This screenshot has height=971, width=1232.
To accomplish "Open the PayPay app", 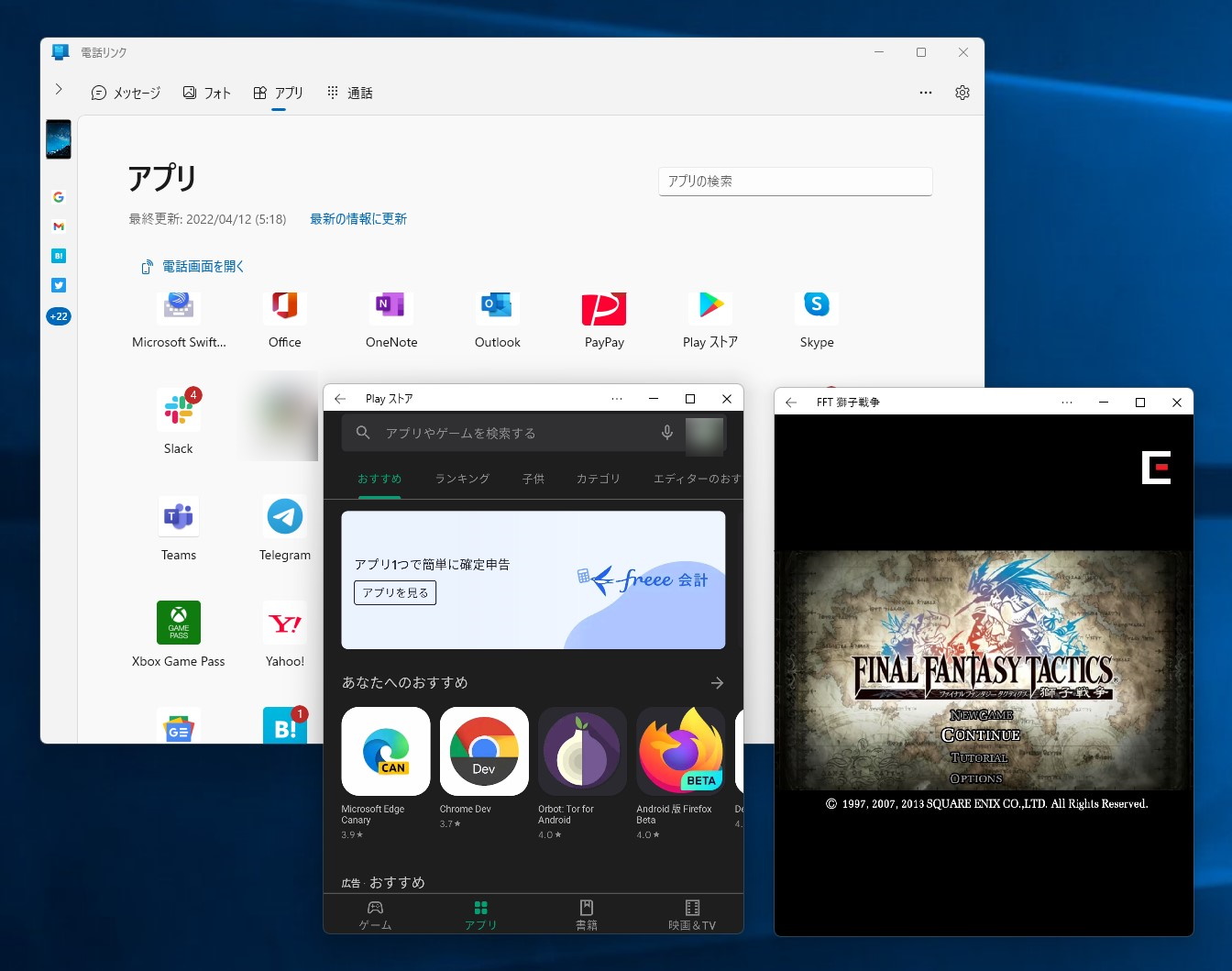I will coord(604,309).
